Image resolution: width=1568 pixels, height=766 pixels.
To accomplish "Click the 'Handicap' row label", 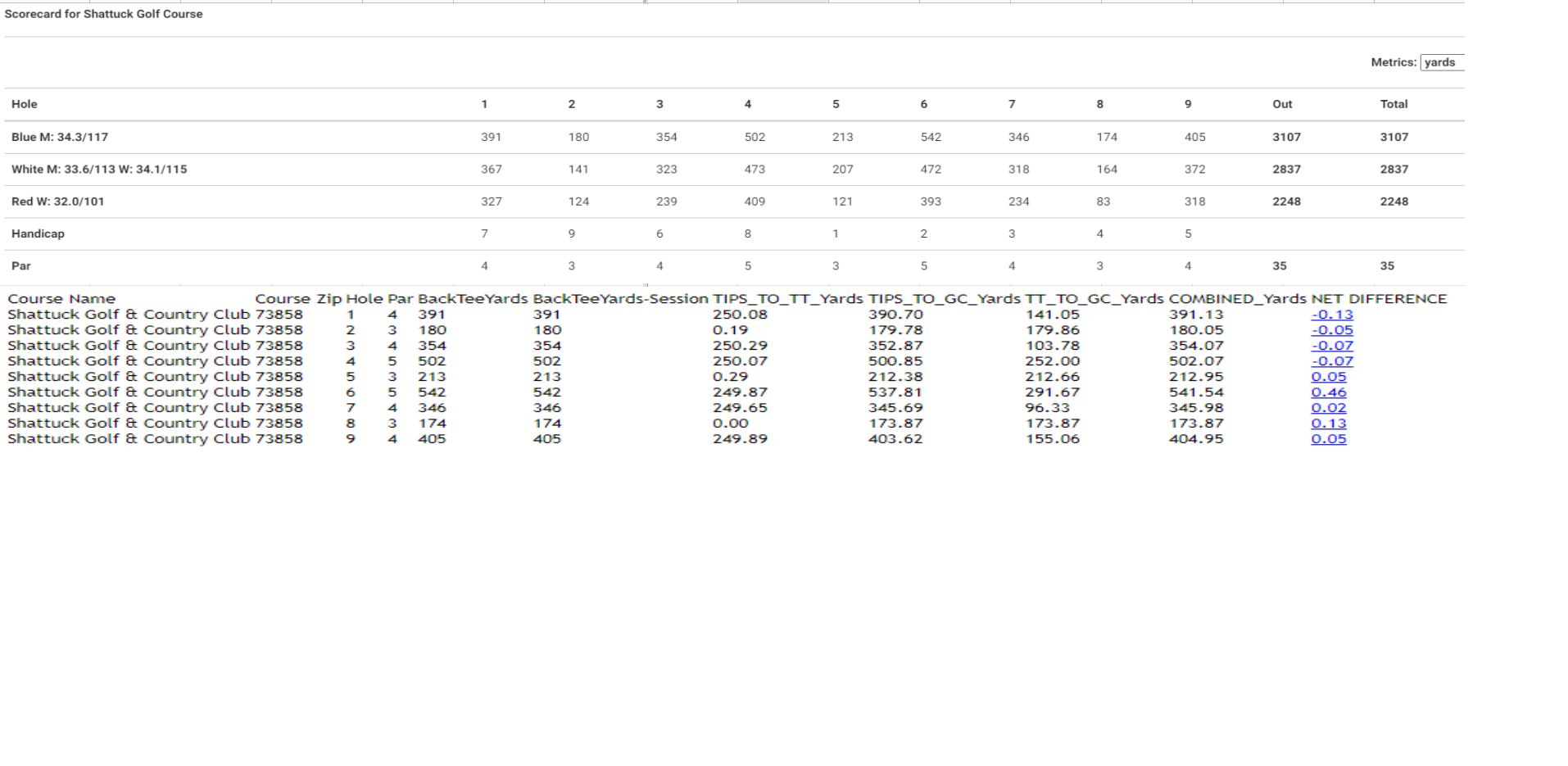I will (38, 233).
